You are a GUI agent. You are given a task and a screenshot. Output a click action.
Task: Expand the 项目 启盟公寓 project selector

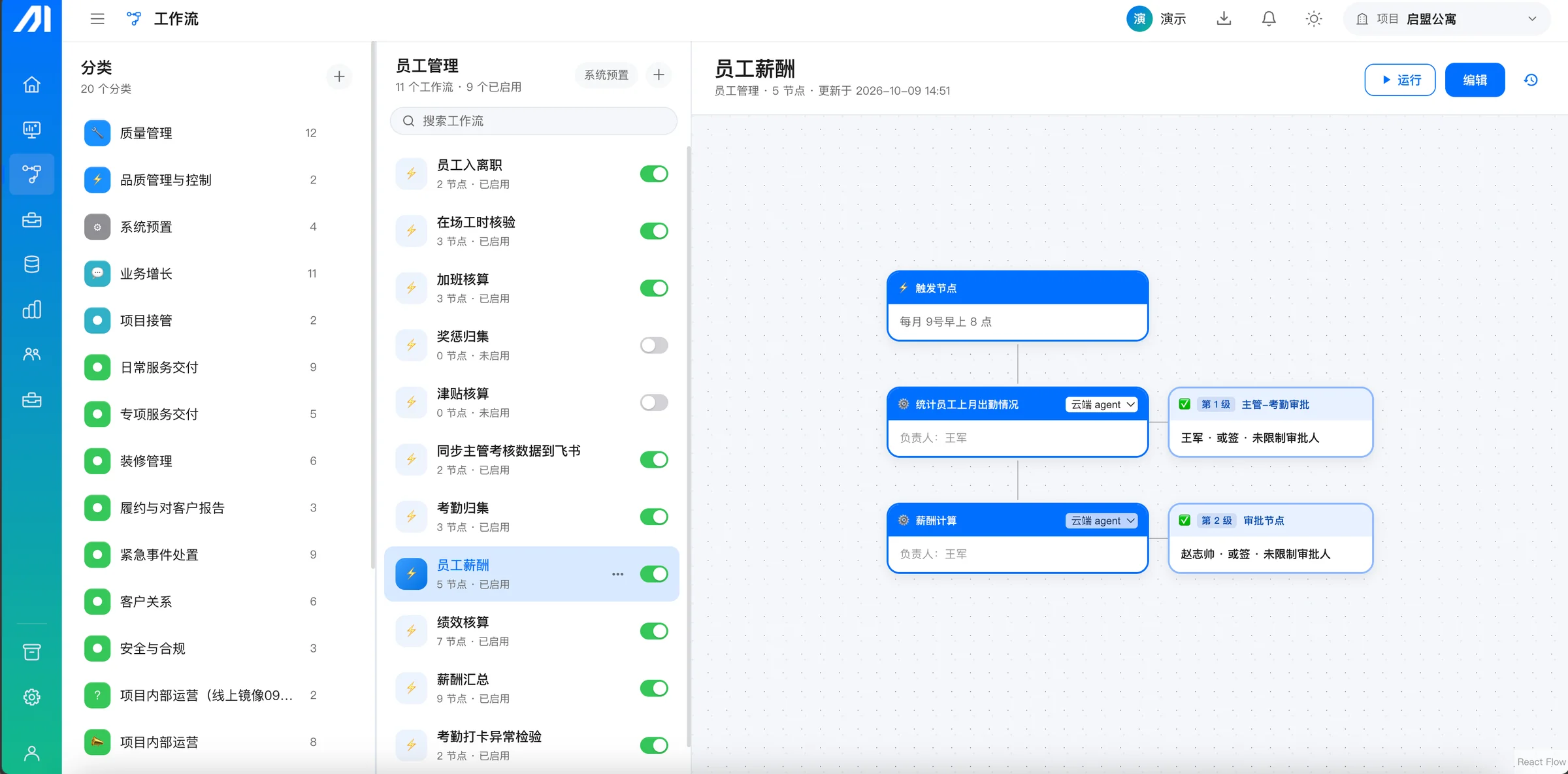point(1446,19)
